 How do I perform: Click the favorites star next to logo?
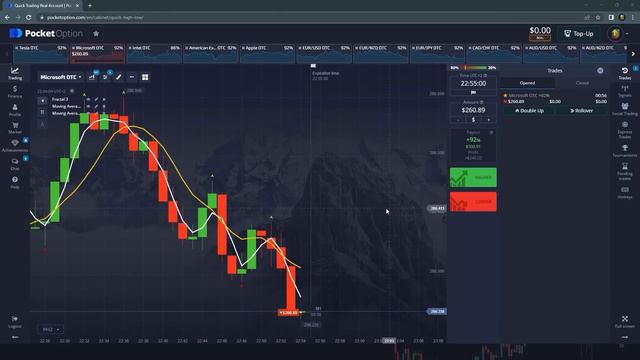click(96, 33)
